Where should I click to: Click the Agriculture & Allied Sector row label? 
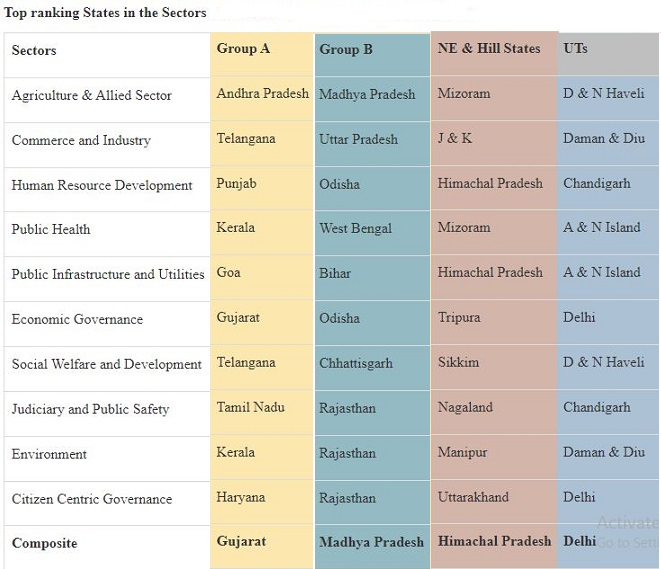click(92, 96)
